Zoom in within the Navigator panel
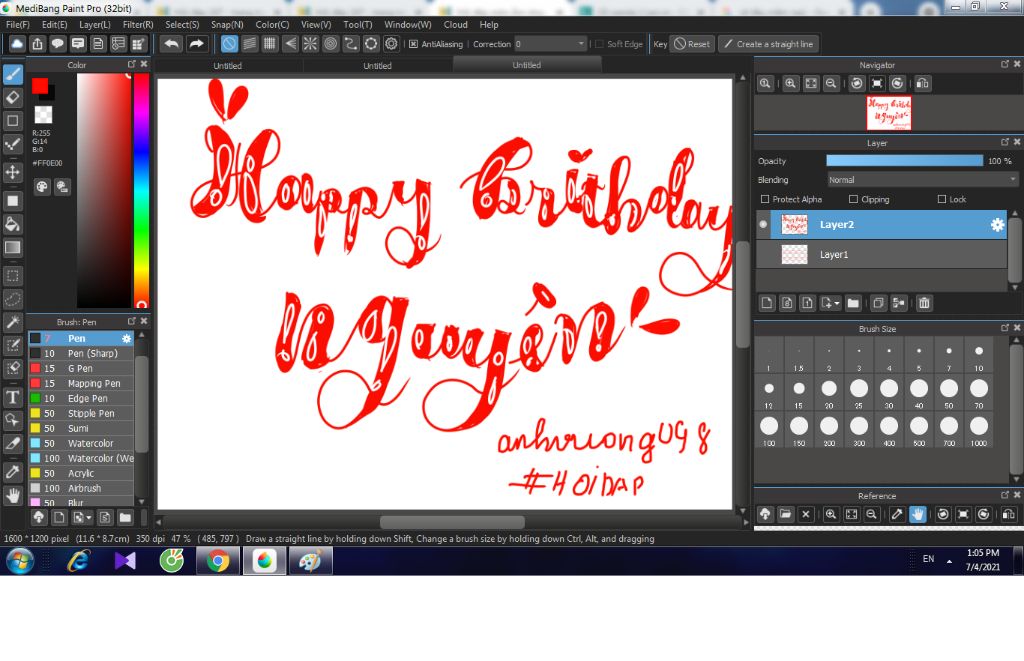 tap(790, 84)
